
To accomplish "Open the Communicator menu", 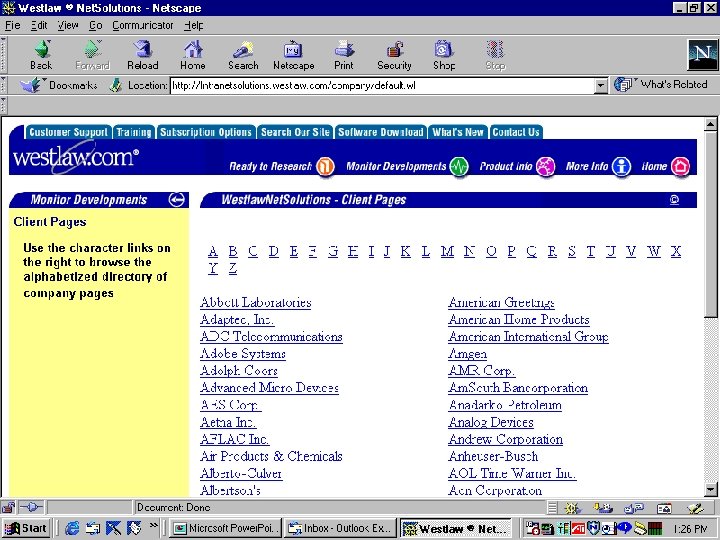I will point(143,25).
